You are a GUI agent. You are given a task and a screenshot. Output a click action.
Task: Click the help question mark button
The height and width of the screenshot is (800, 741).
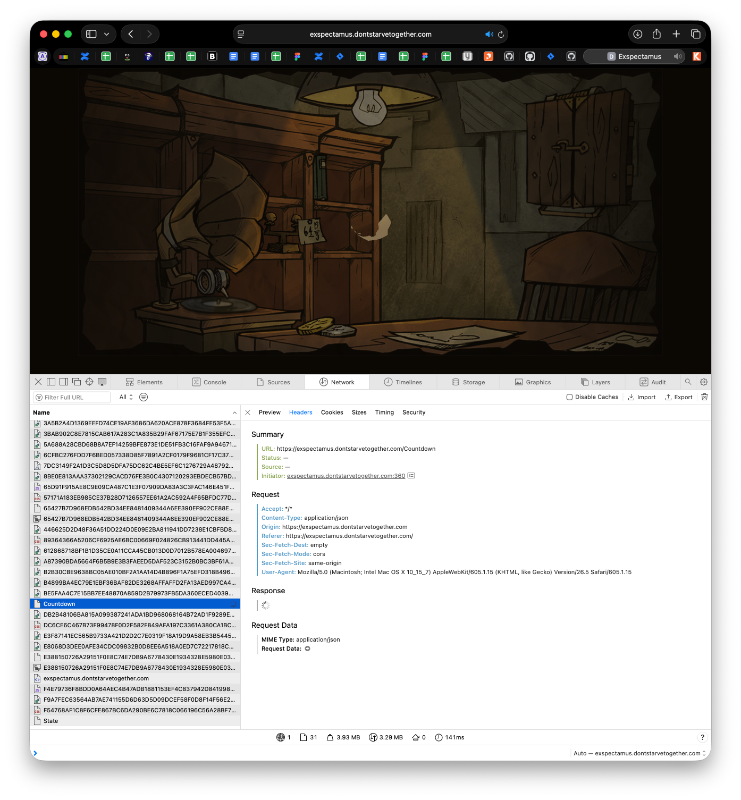tap(702, 737)
